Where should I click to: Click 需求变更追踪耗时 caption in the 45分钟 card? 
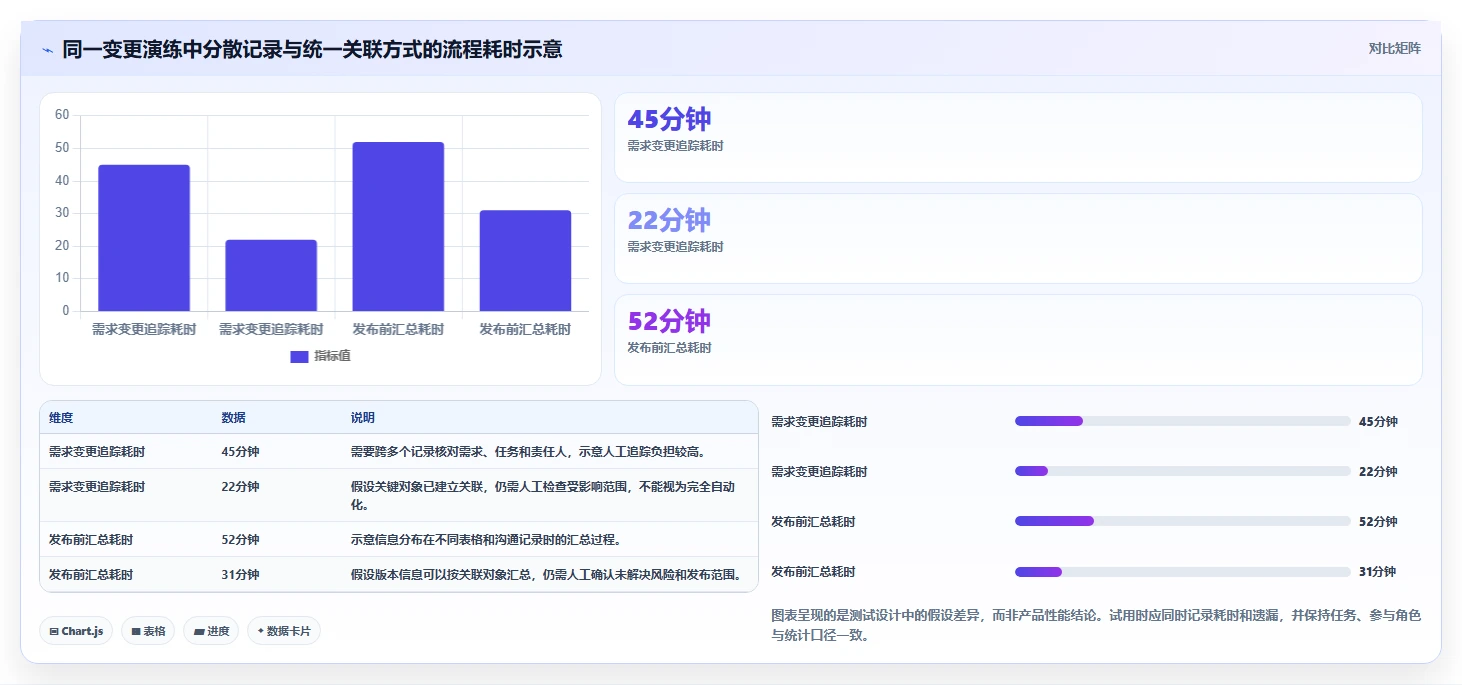point(675,146)
